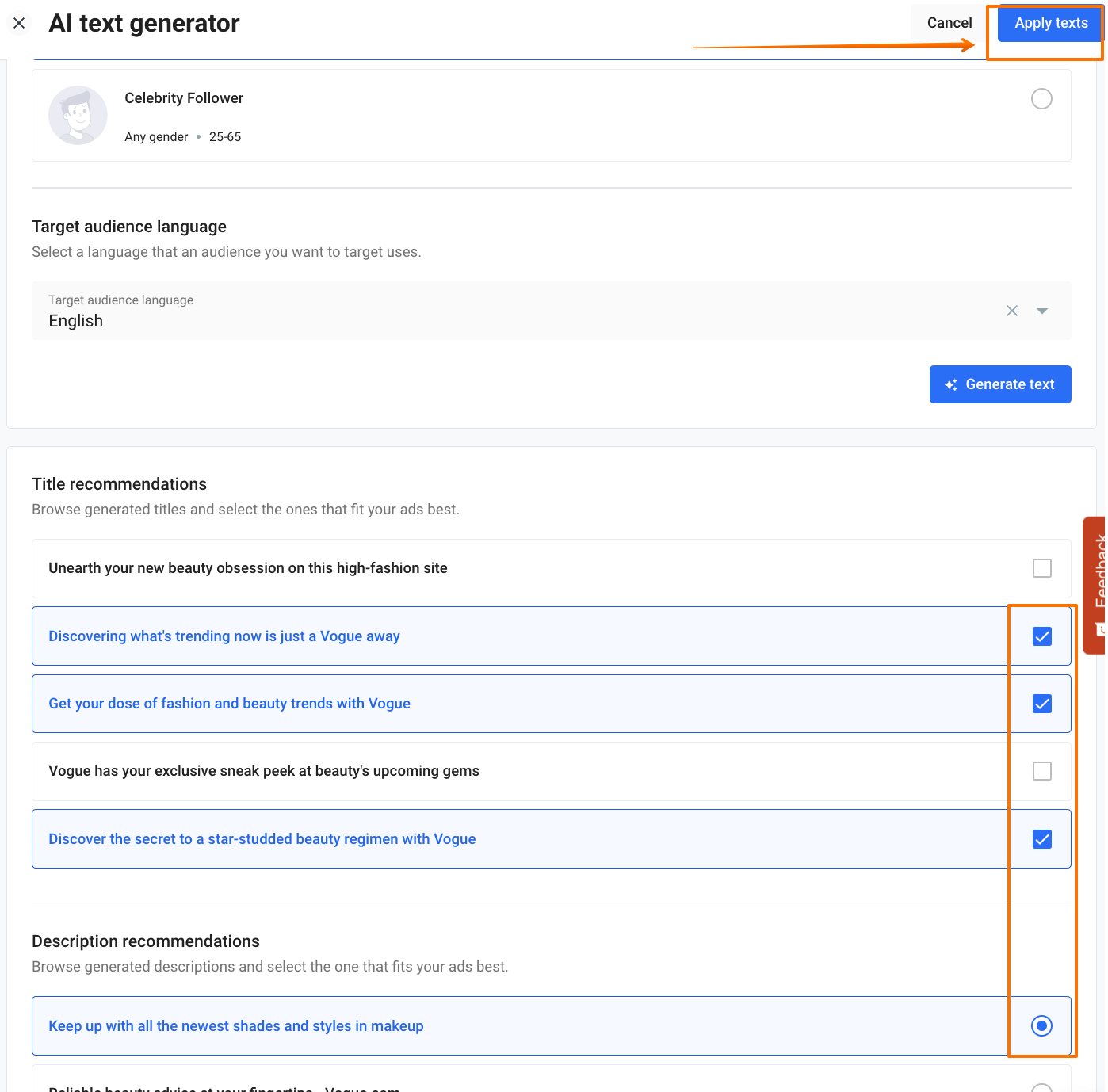Click the Generate text button
The width and height of the screenshot is (1108, 1092).
coord(999,384)
